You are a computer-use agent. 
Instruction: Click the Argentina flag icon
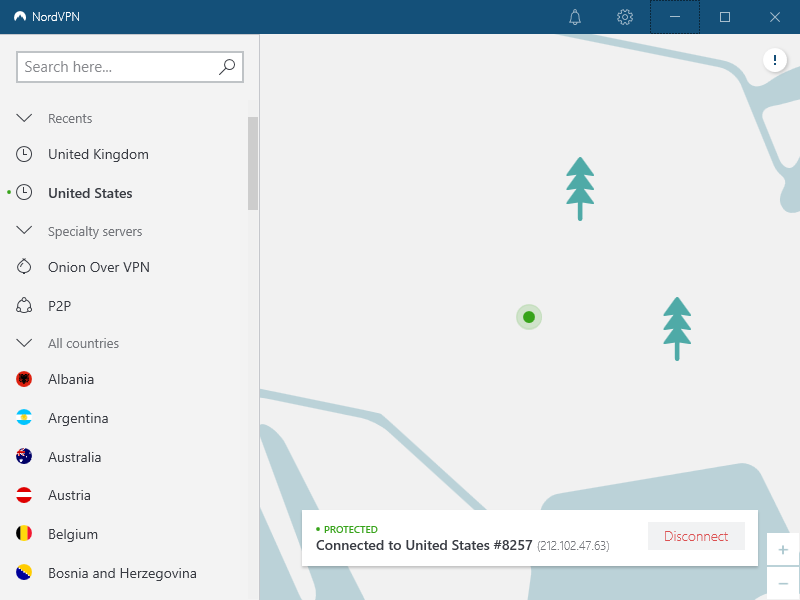coord(24,417)
